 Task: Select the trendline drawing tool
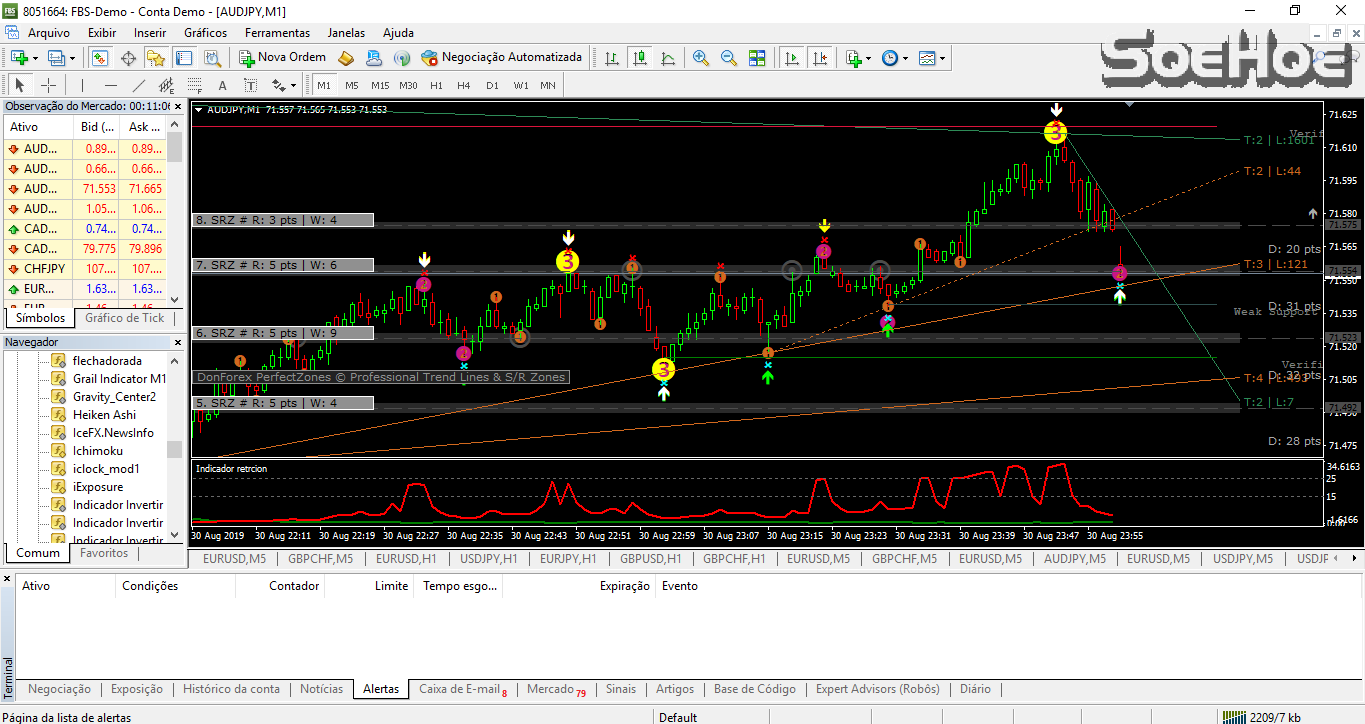137,85
